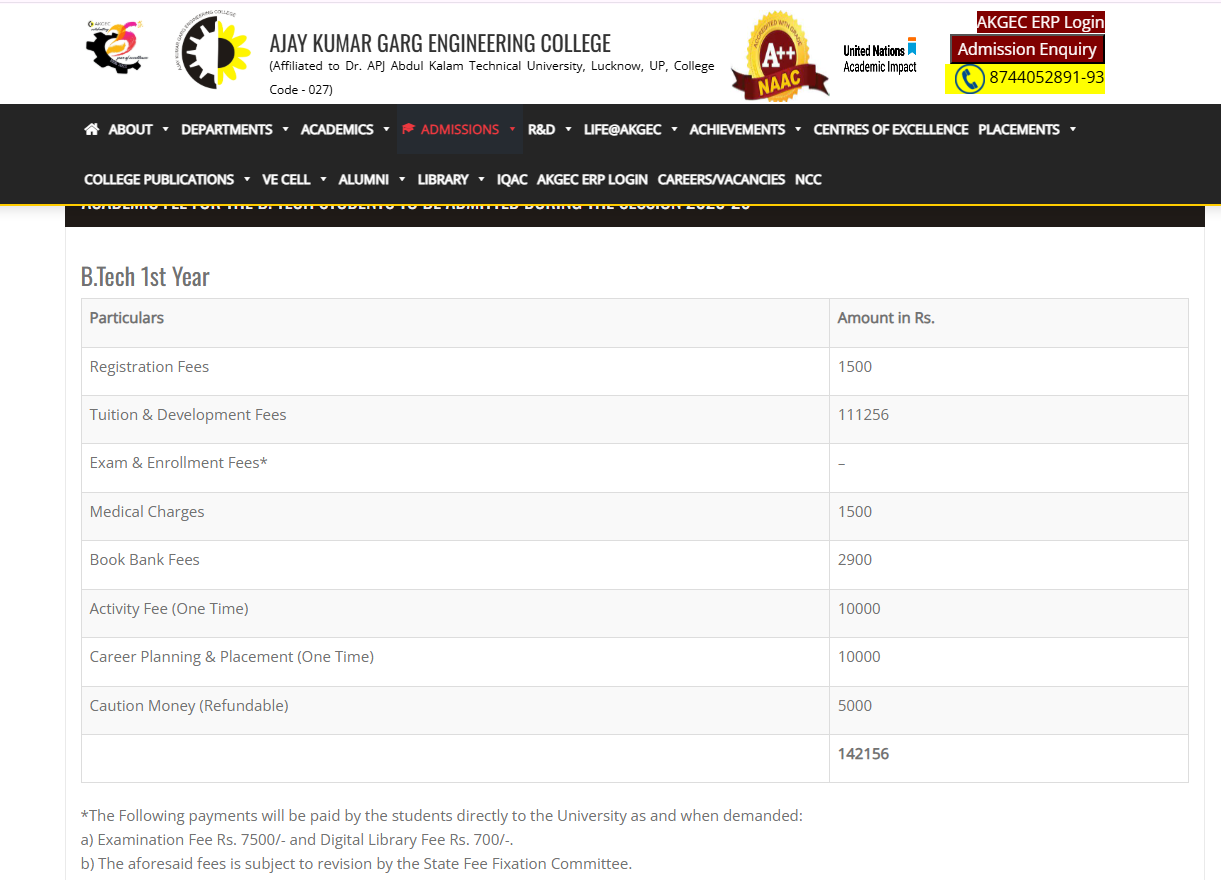Open the VE CELL menu item

286,179
